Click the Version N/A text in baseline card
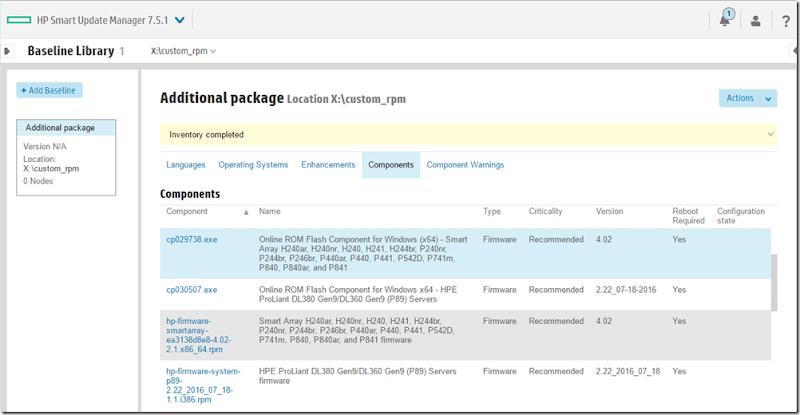Viewport: 800px width, 415px height. tap(44, 147)
